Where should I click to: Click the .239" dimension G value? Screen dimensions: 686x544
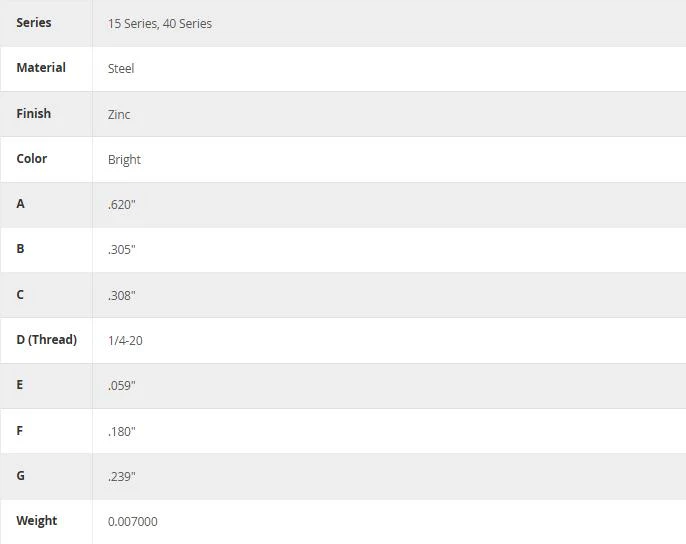click(x=122, y=477)
